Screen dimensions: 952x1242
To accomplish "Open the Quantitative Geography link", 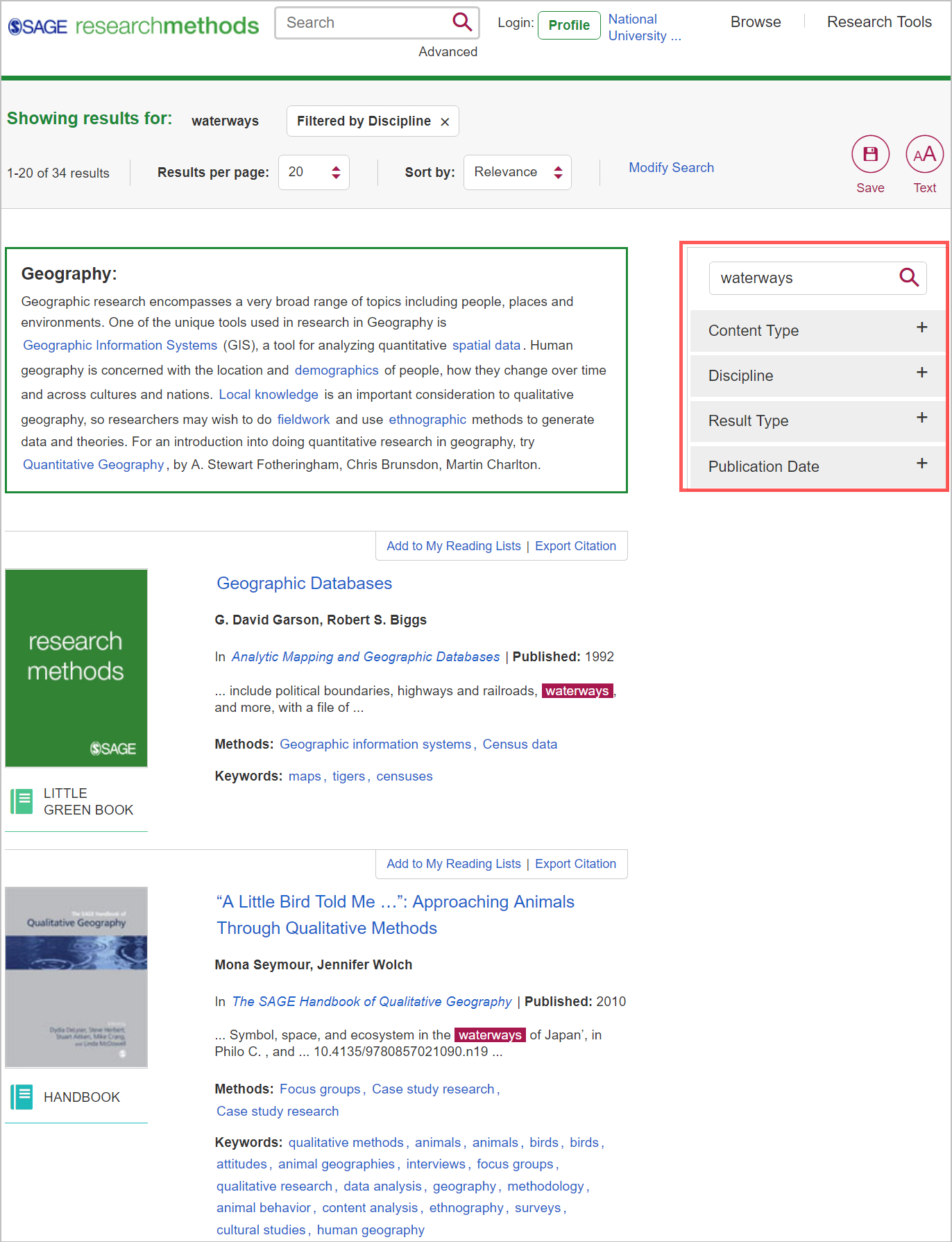I will coord(93,464).
